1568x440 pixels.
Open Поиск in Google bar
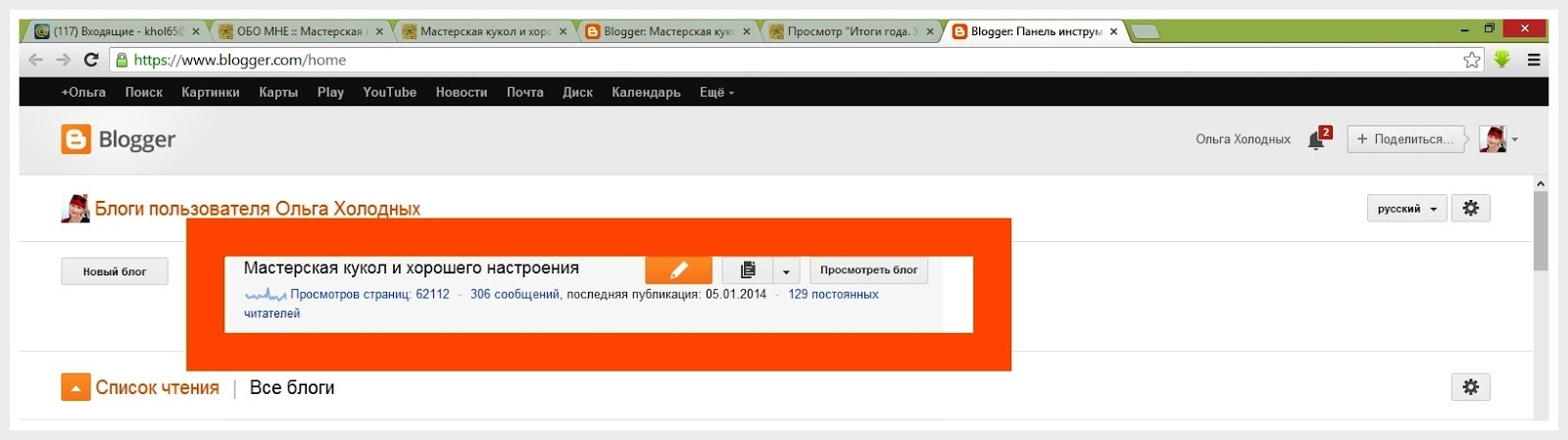144,92
